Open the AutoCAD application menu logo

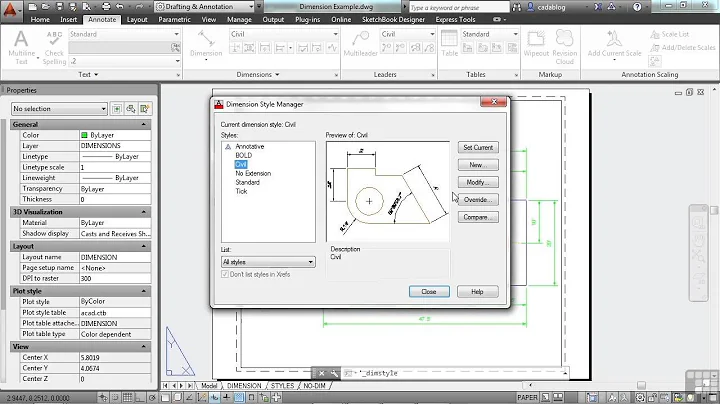(x=9, y=9)
